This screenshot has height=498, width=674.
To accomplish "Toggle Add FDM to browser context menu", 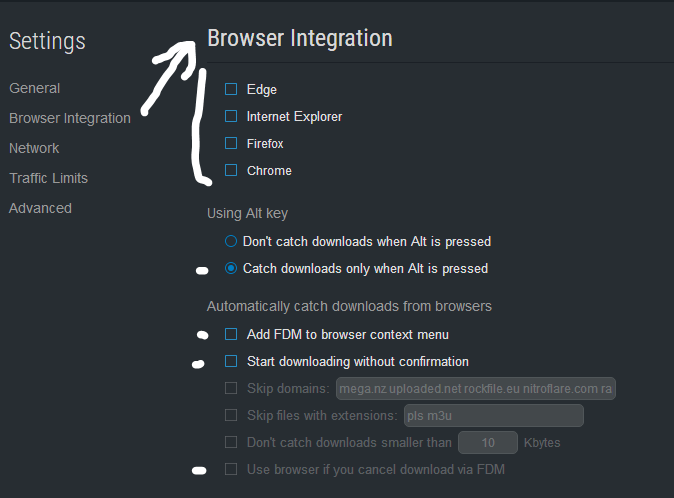I will [x=231, y=334].
